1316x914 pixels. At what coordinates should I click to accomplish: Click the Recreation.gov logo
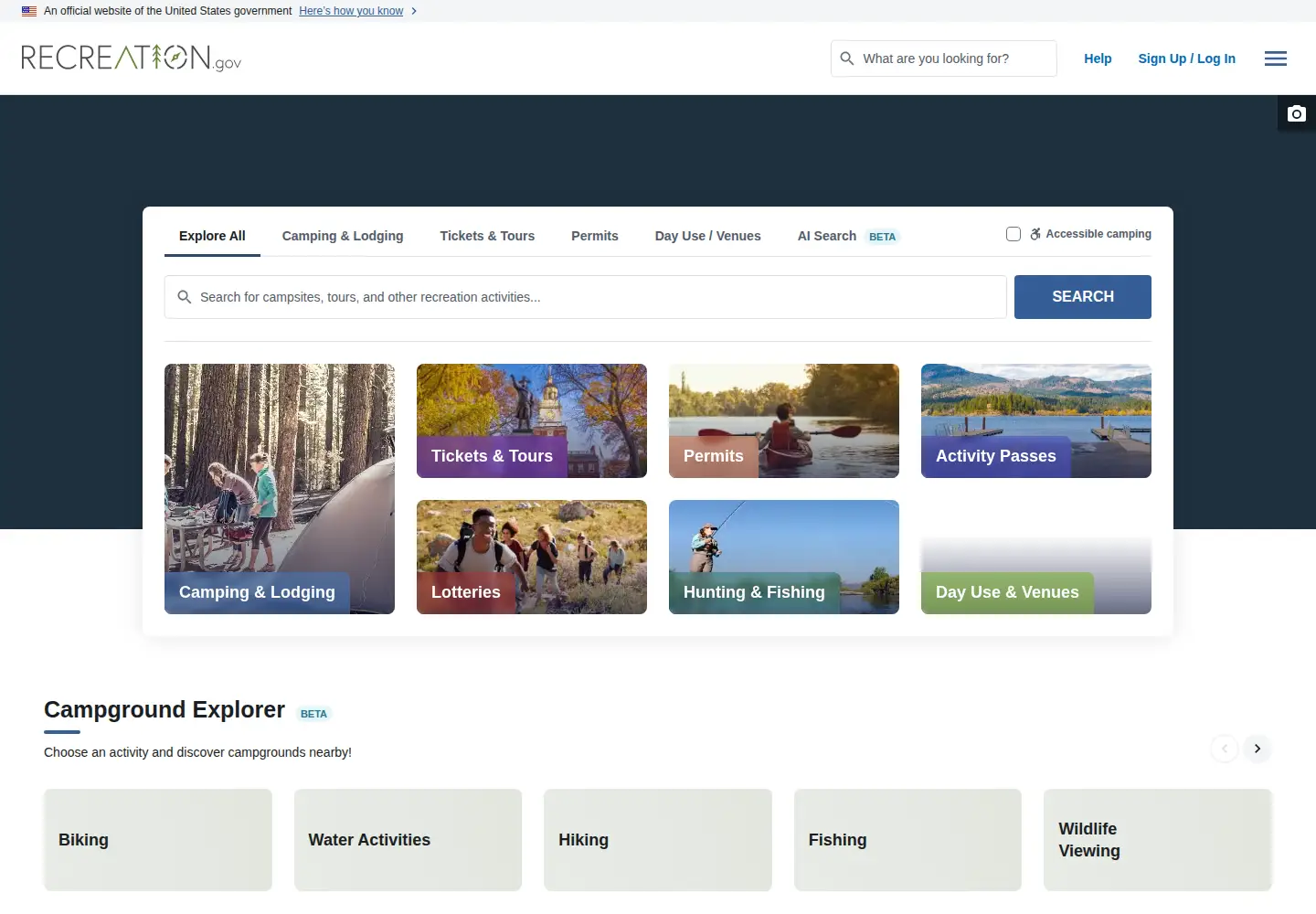point(131,58)
